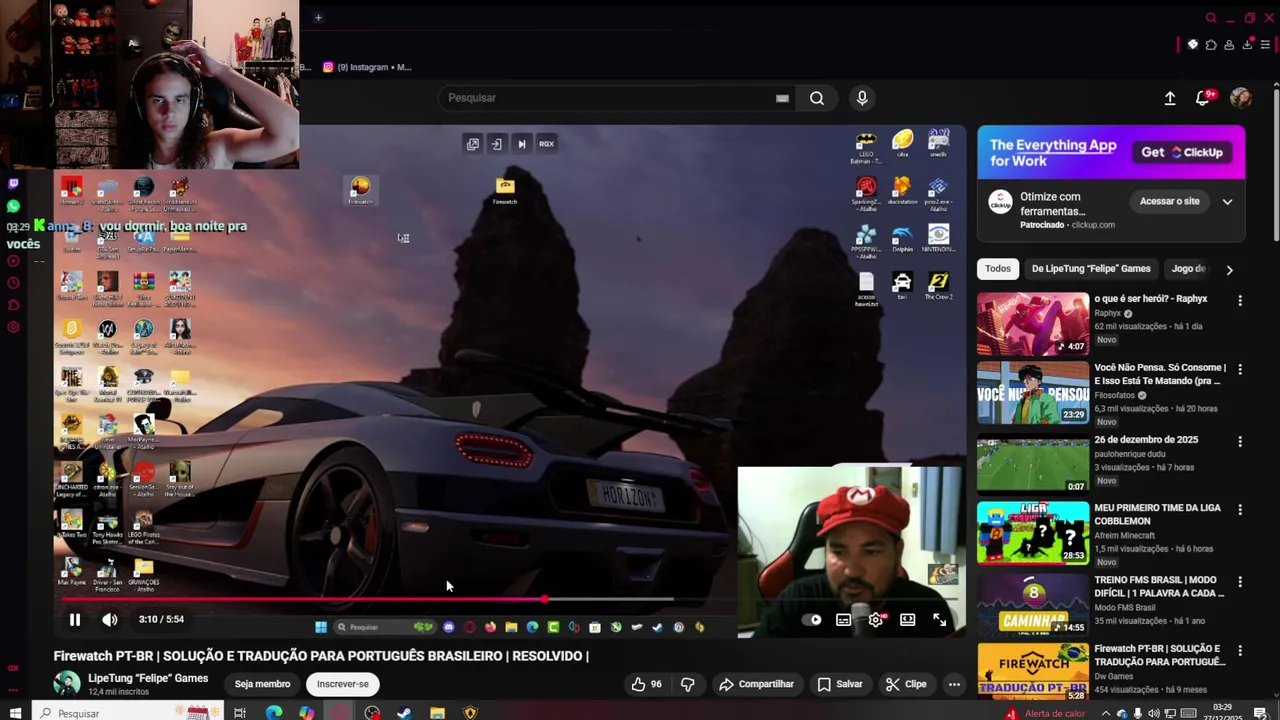Expand the filter chips with the right arrow
Viewport: 1280px width, 720px height.
coord(1229,269)
